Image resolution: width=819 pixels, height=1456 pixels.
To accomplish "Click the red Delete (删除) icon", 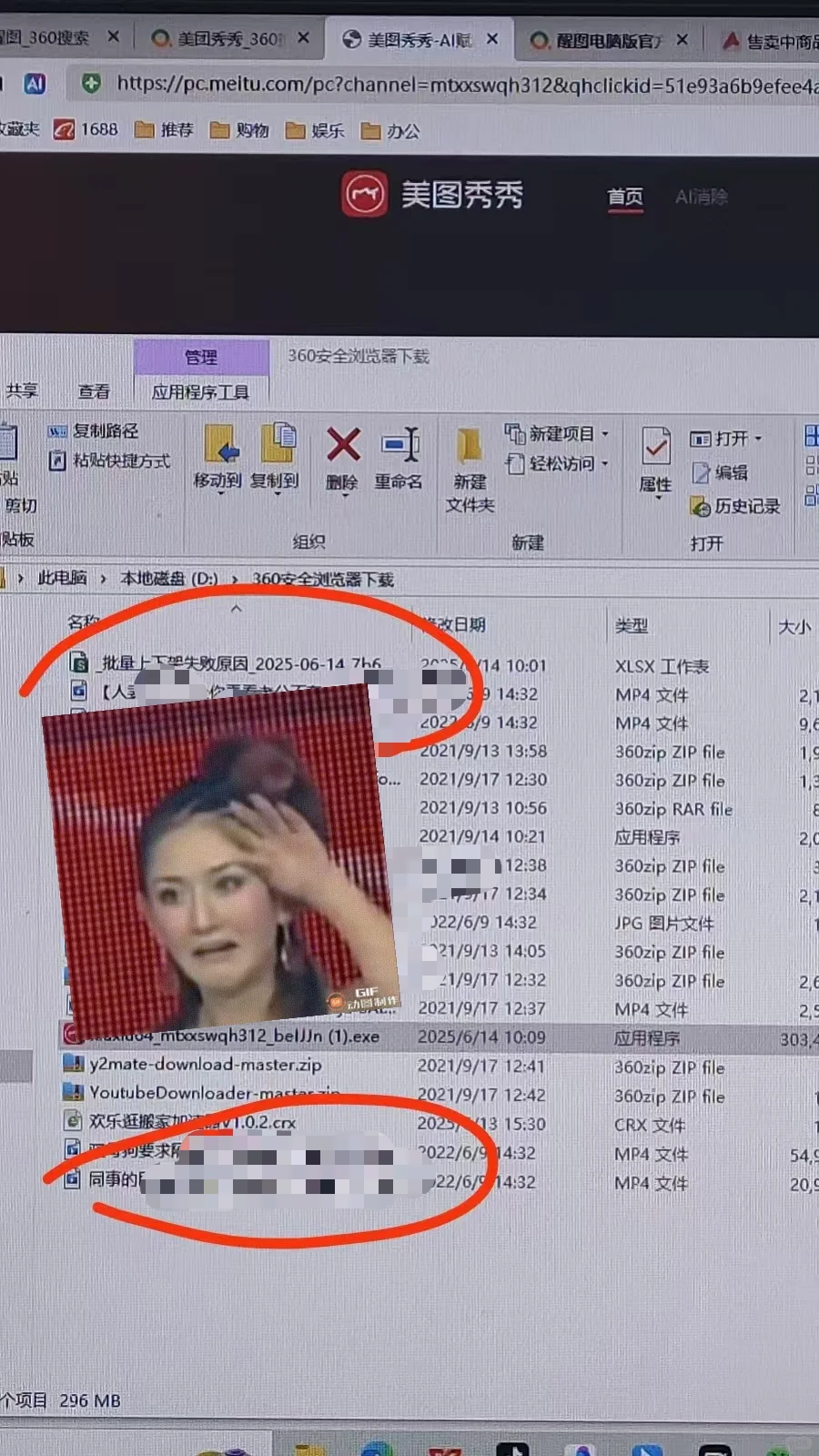I will (343, 445).
